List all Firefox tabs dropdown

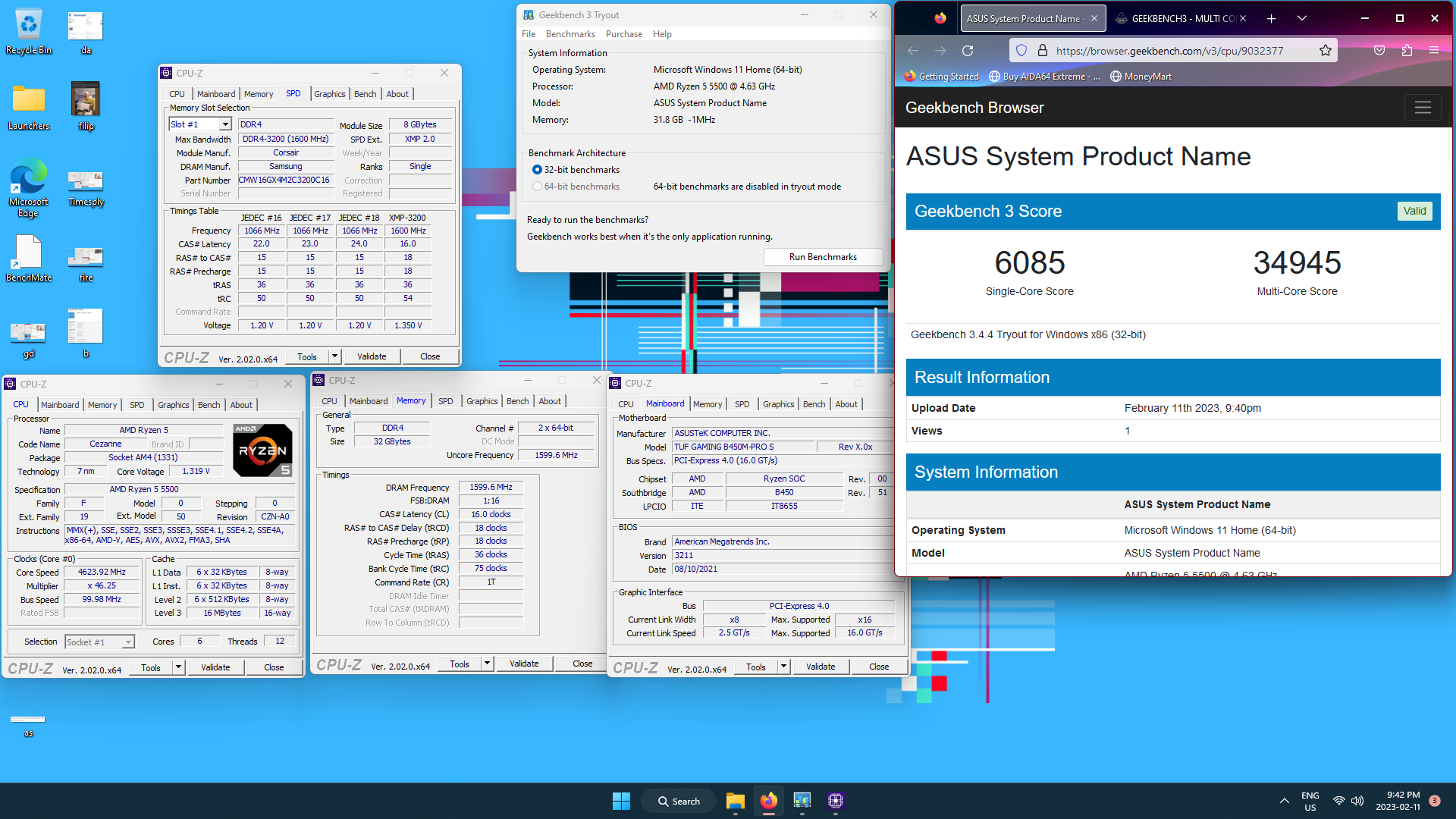(x=1302, y=18)
